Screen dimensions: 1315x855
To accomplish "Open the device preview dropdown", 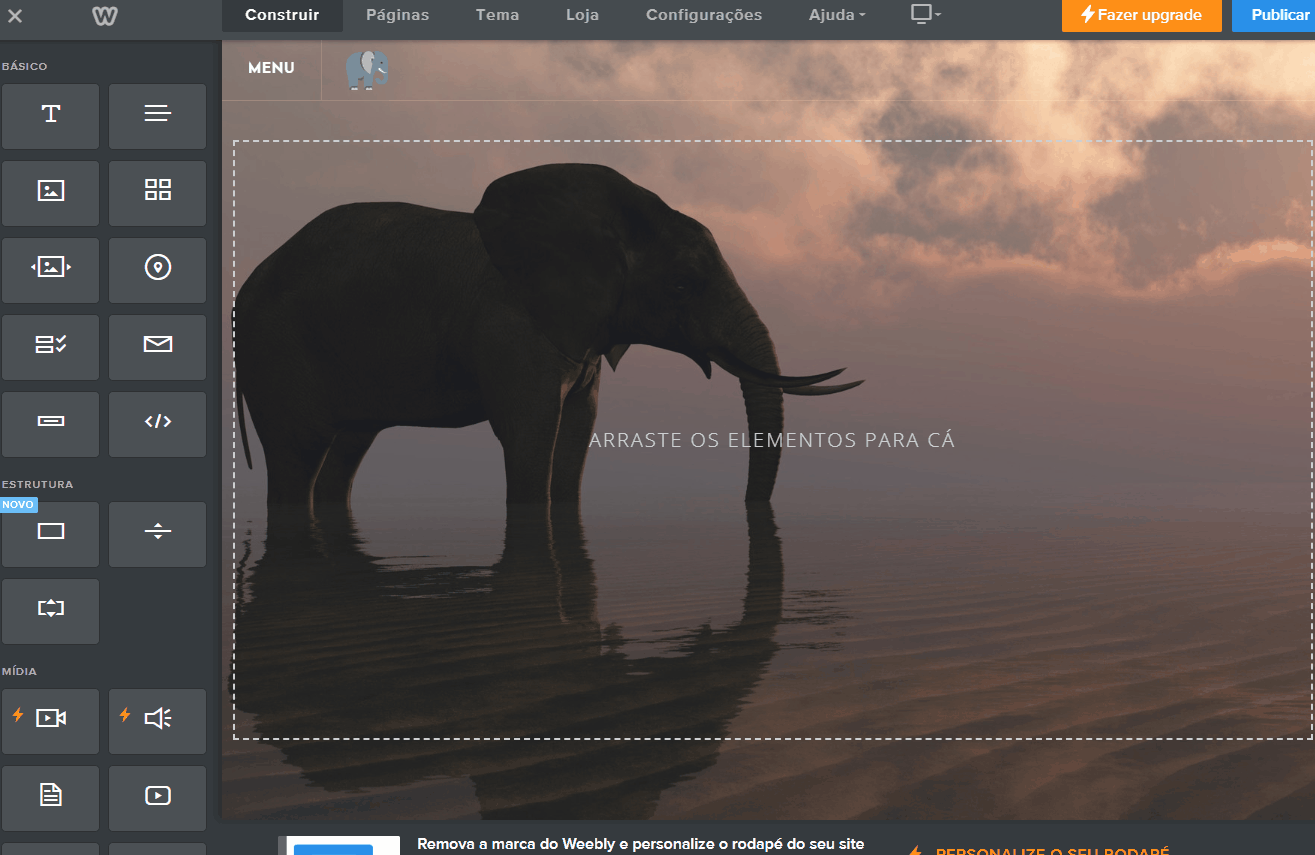I will click(x=926, y=14).
